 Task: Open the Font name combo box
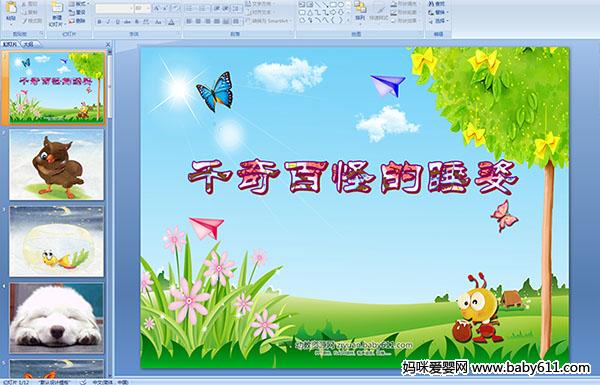coord(114,8)
